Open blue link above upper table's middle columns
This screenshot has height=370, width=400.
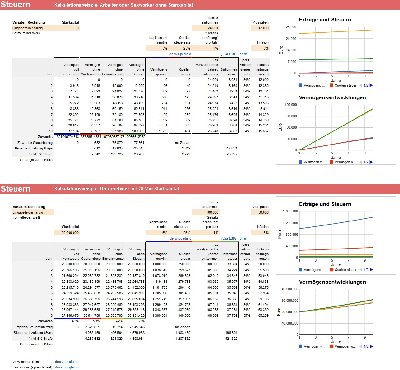click(180, 54)
